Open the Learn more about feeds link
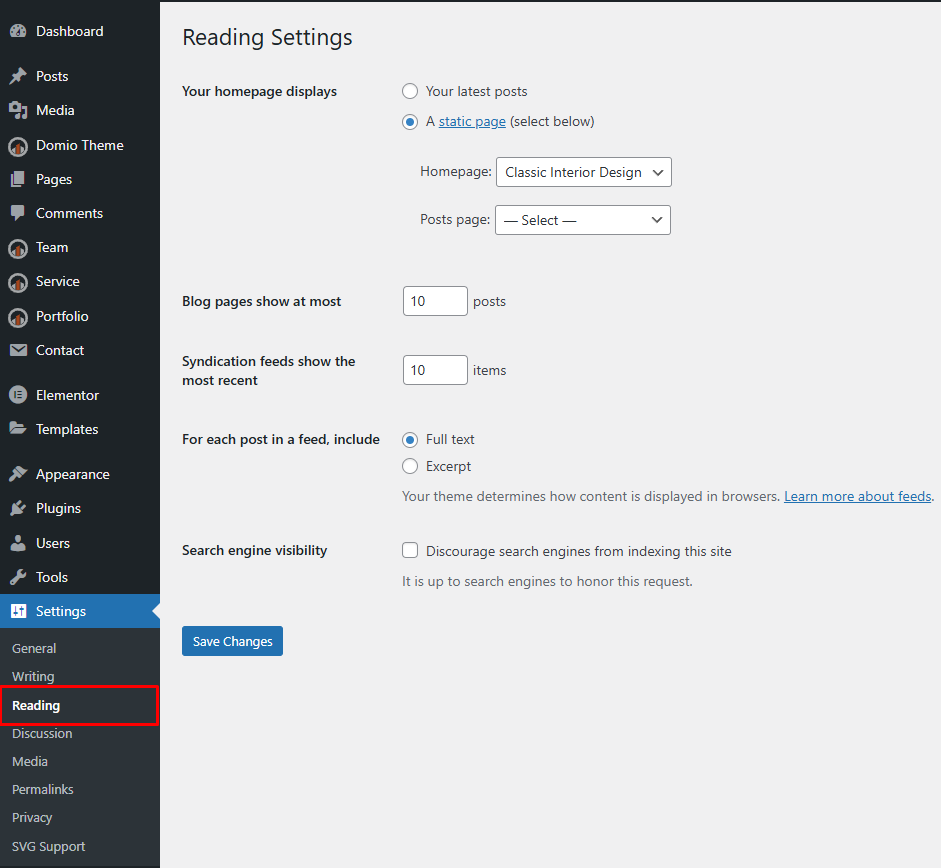This screenshot has width=941, height=868. pyautogui.click(x=856, y=495)
